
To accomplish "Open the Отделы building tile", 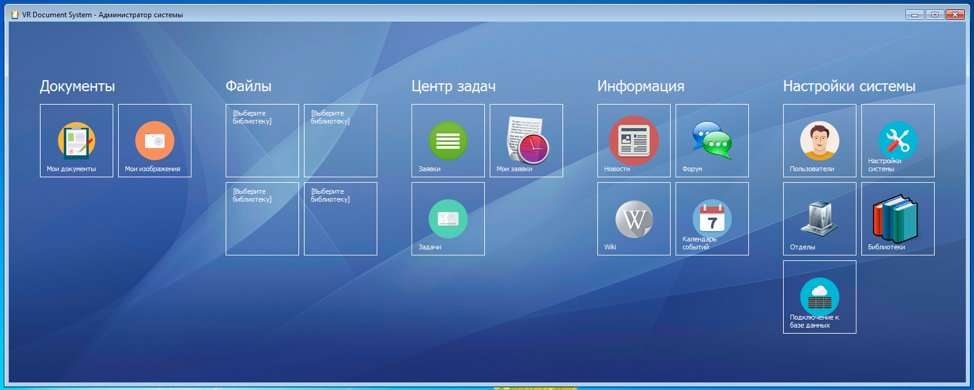I will [819, 219].
